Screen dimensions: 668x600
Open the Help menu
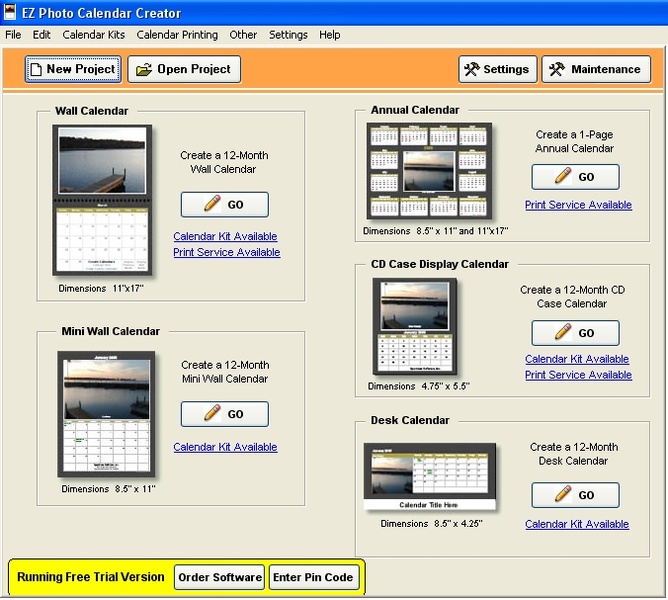click(x=330, y=35)
